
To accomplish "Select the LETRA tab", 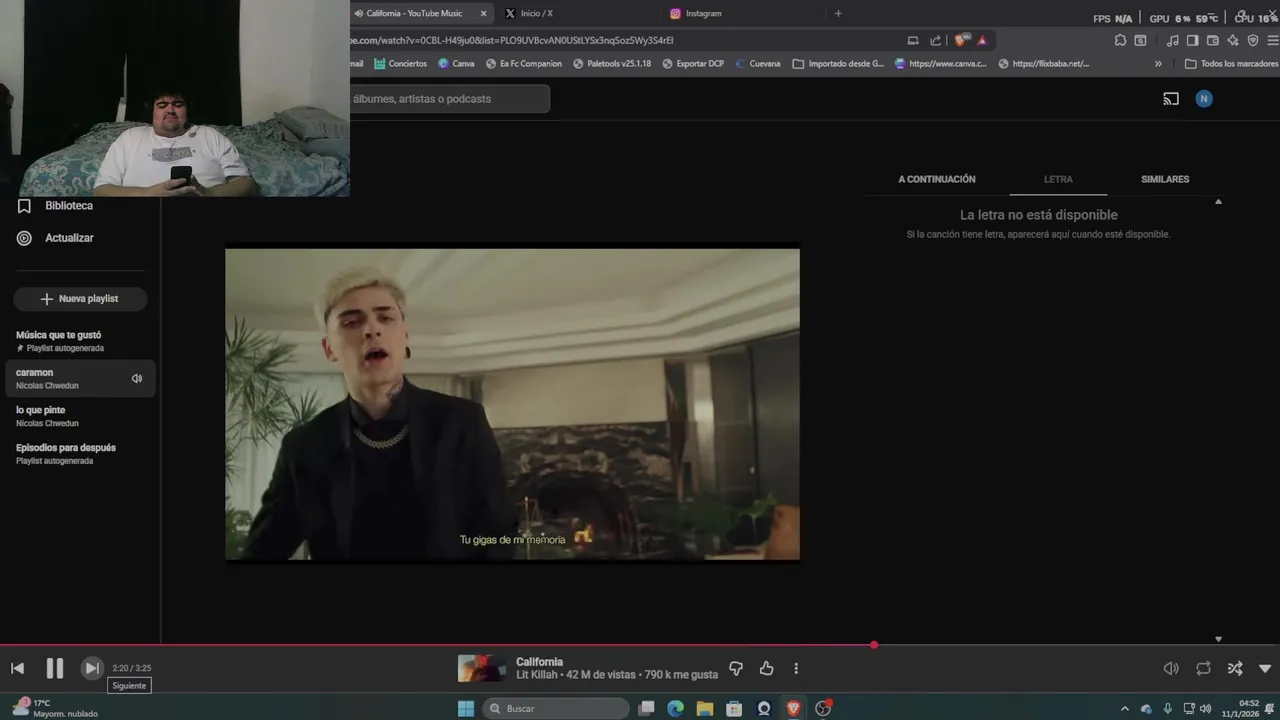I will point(1058,179).
